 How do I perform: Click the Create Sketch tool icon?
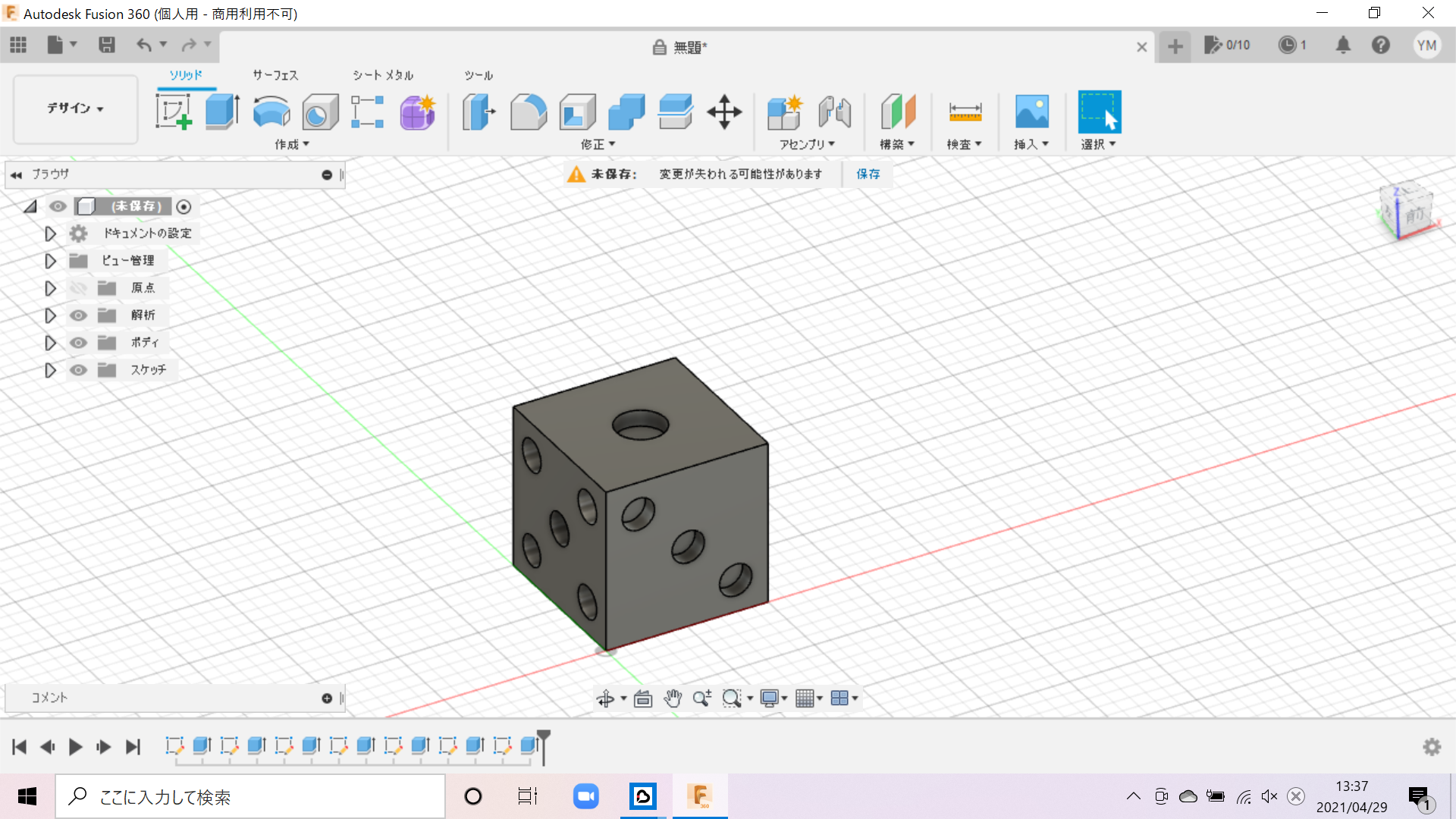(x=173, y=112)
